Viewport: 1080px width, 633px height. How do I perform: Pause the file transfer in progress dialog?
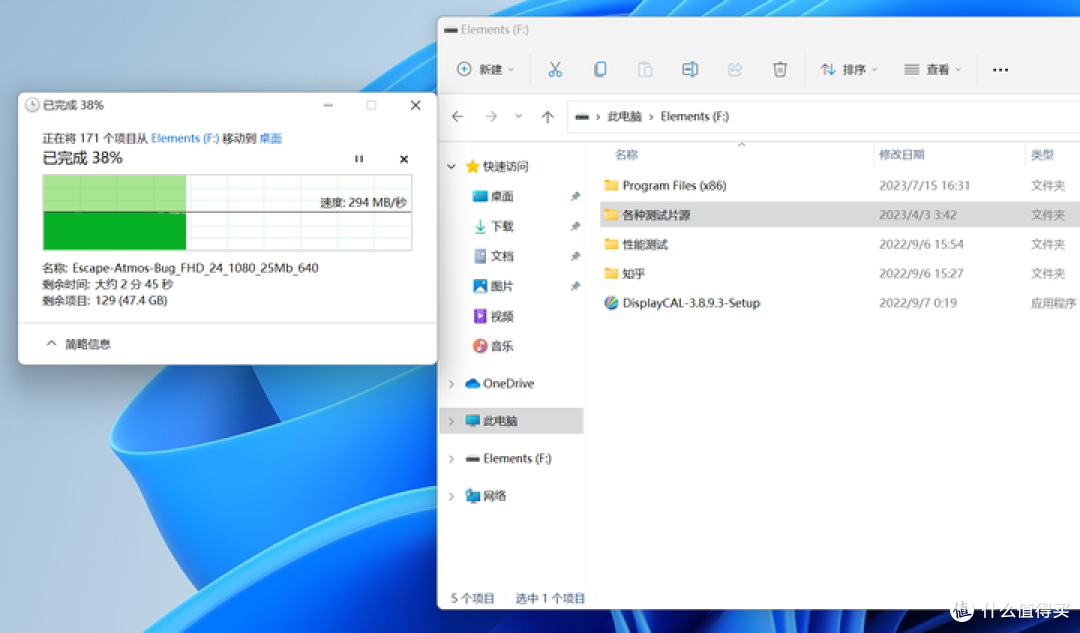pyautogui.click(x=359, y=159)
